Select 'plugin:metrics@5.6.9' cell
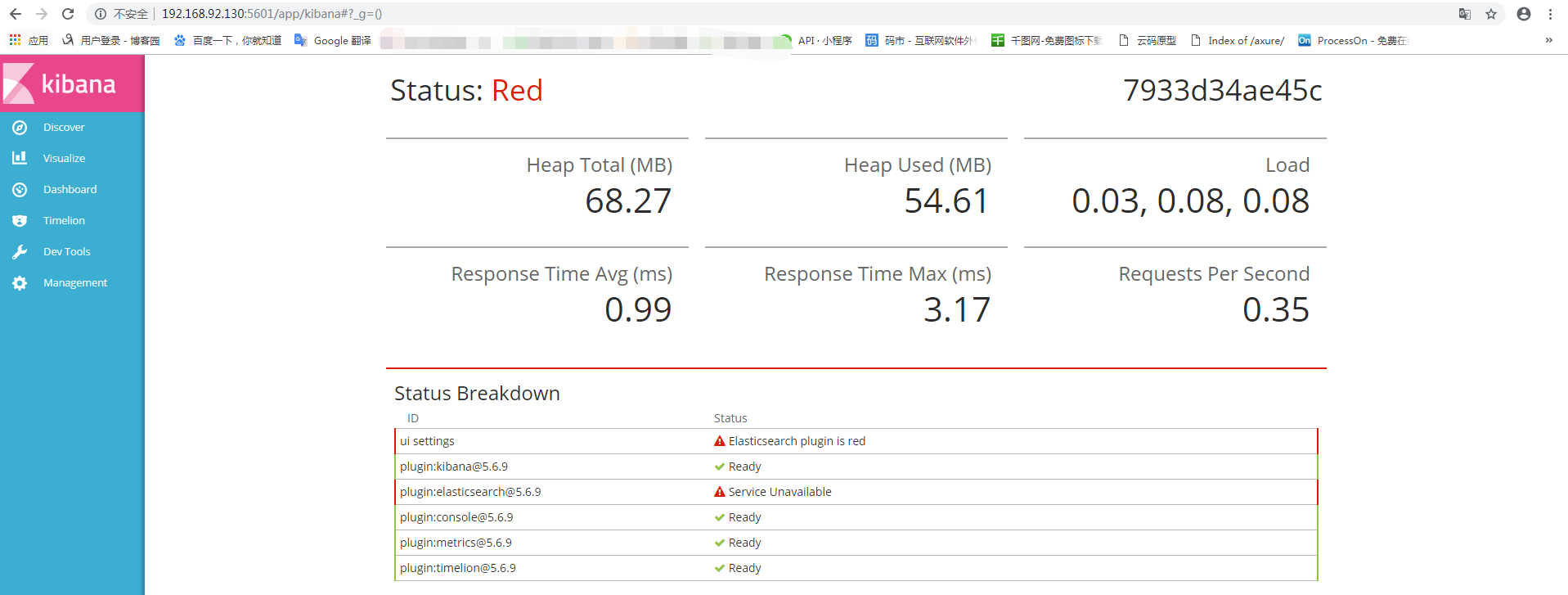Image resolution: width=1568 pixels, height=595 pixels. pyautogui.click(x=456, y=543)
